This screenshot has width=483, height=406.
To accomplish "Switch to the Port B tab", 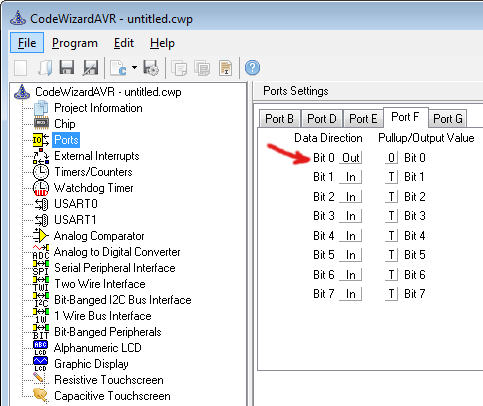I will [x=280, y=119].
